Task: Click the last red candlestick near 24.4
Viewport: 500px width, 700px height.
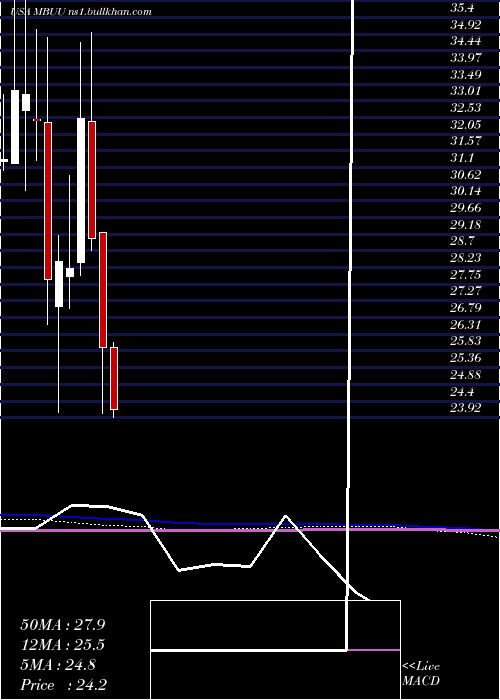Action: pyautogui.click(x=114, y=379)
